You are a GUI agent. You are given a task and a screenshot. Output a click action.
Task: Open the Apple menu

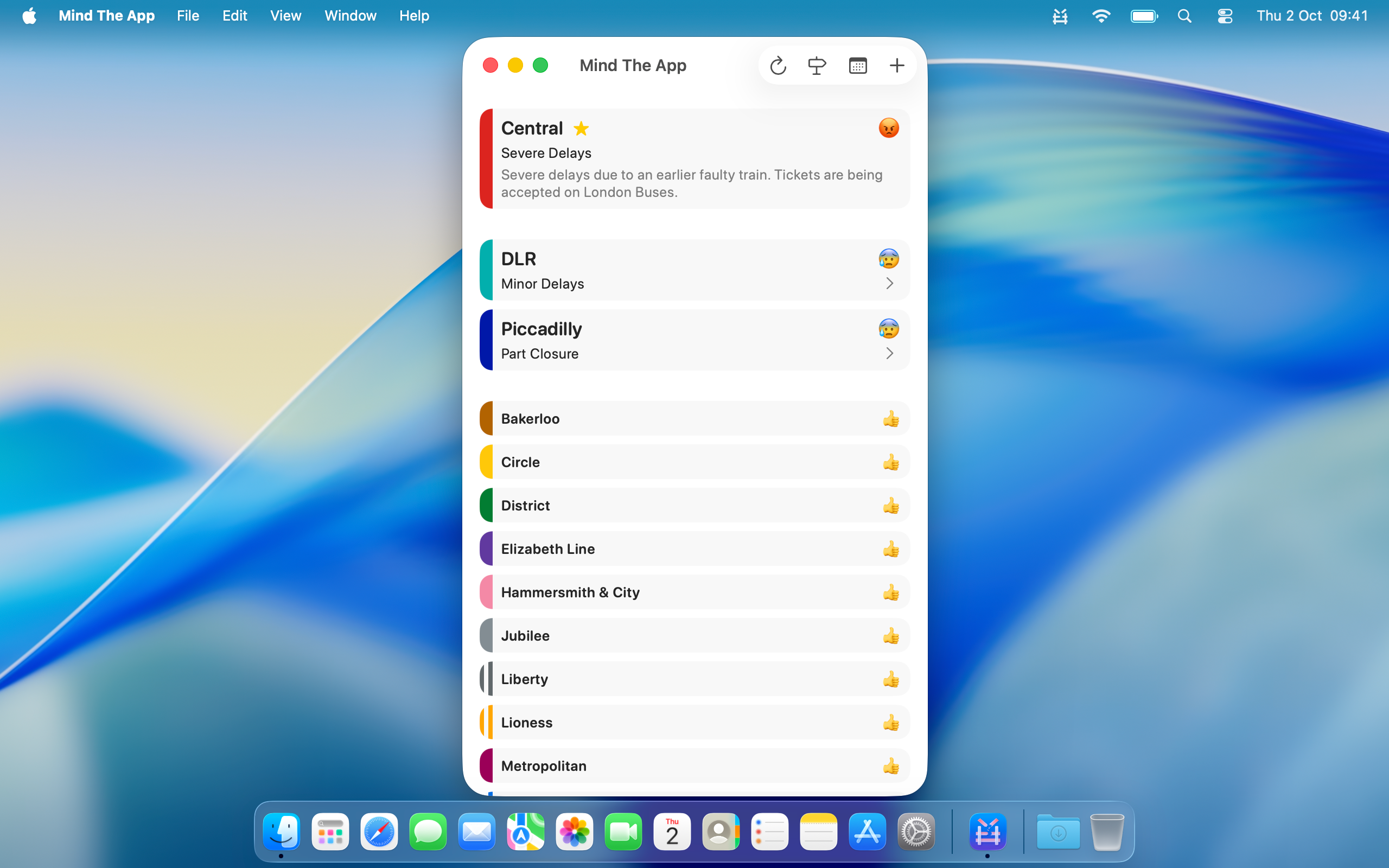[29, 16]
